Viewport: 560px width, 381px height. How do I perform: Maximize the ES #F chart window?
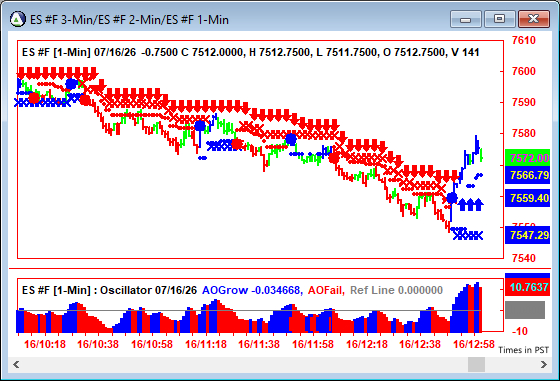pyautogui.click(x=499, y=19)
